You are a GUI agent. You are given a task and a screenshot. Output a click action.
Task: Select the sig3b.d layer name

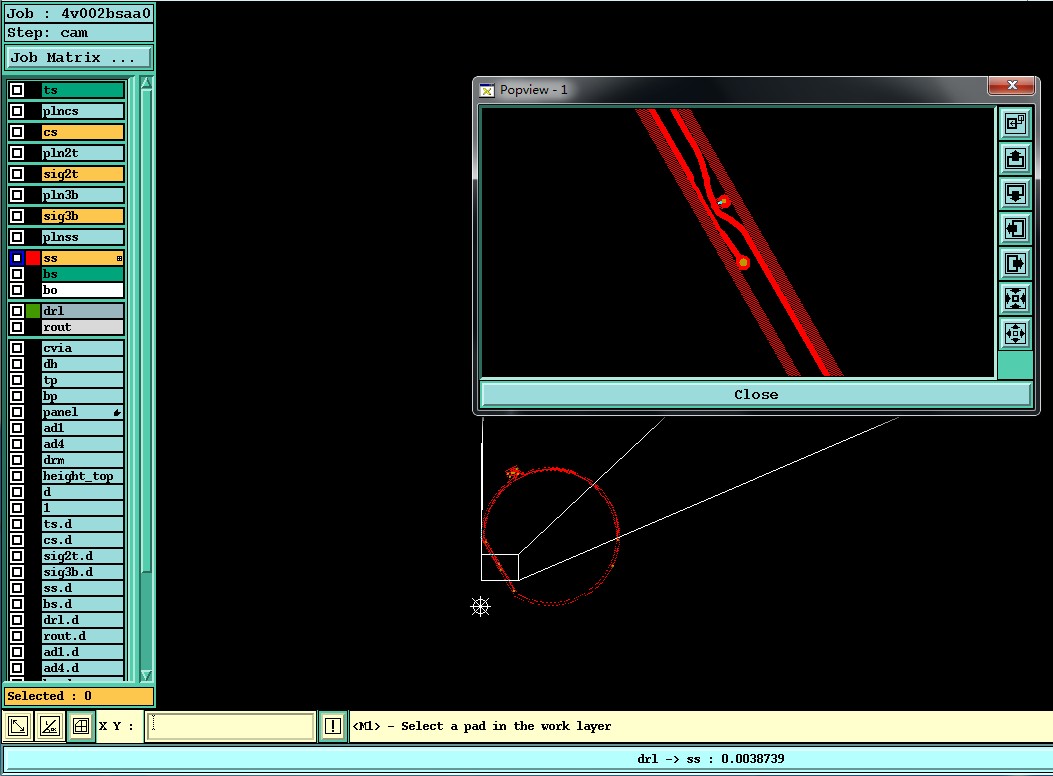(83, 572)
